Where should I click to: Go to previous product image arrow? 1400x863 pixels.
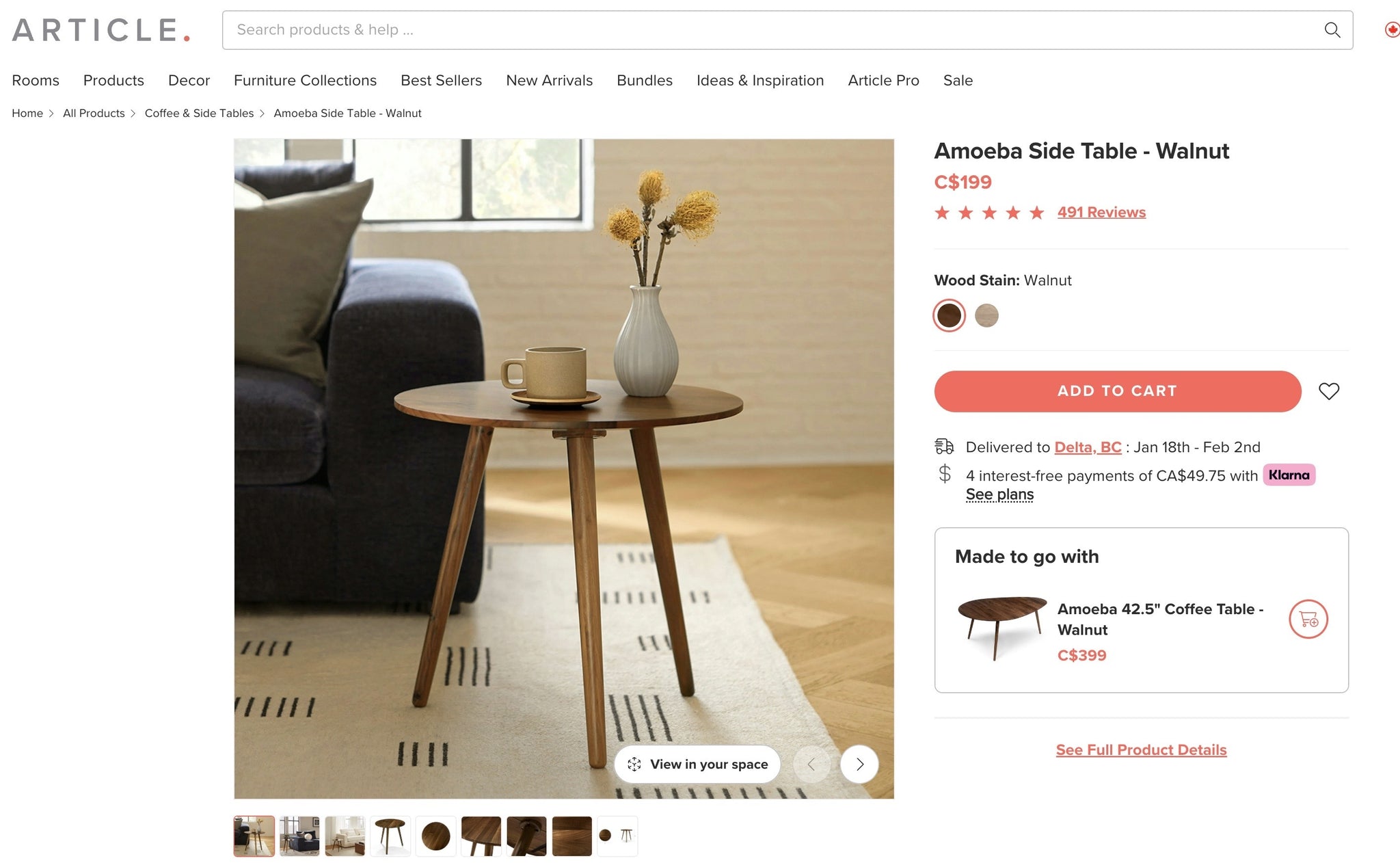point(811,764)
